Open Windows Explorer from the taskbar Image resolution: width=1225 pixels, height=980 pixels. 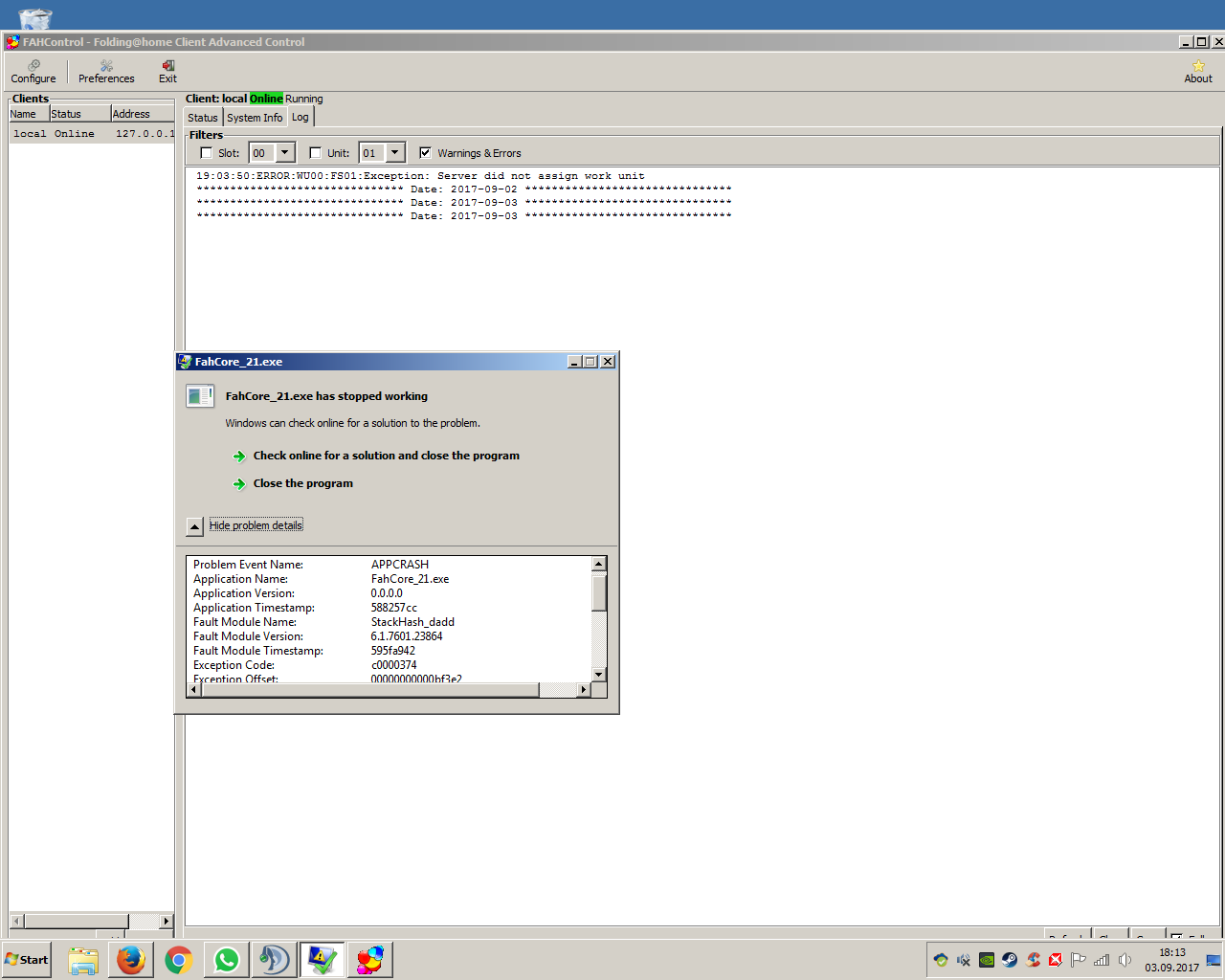[x=83, y=959]
